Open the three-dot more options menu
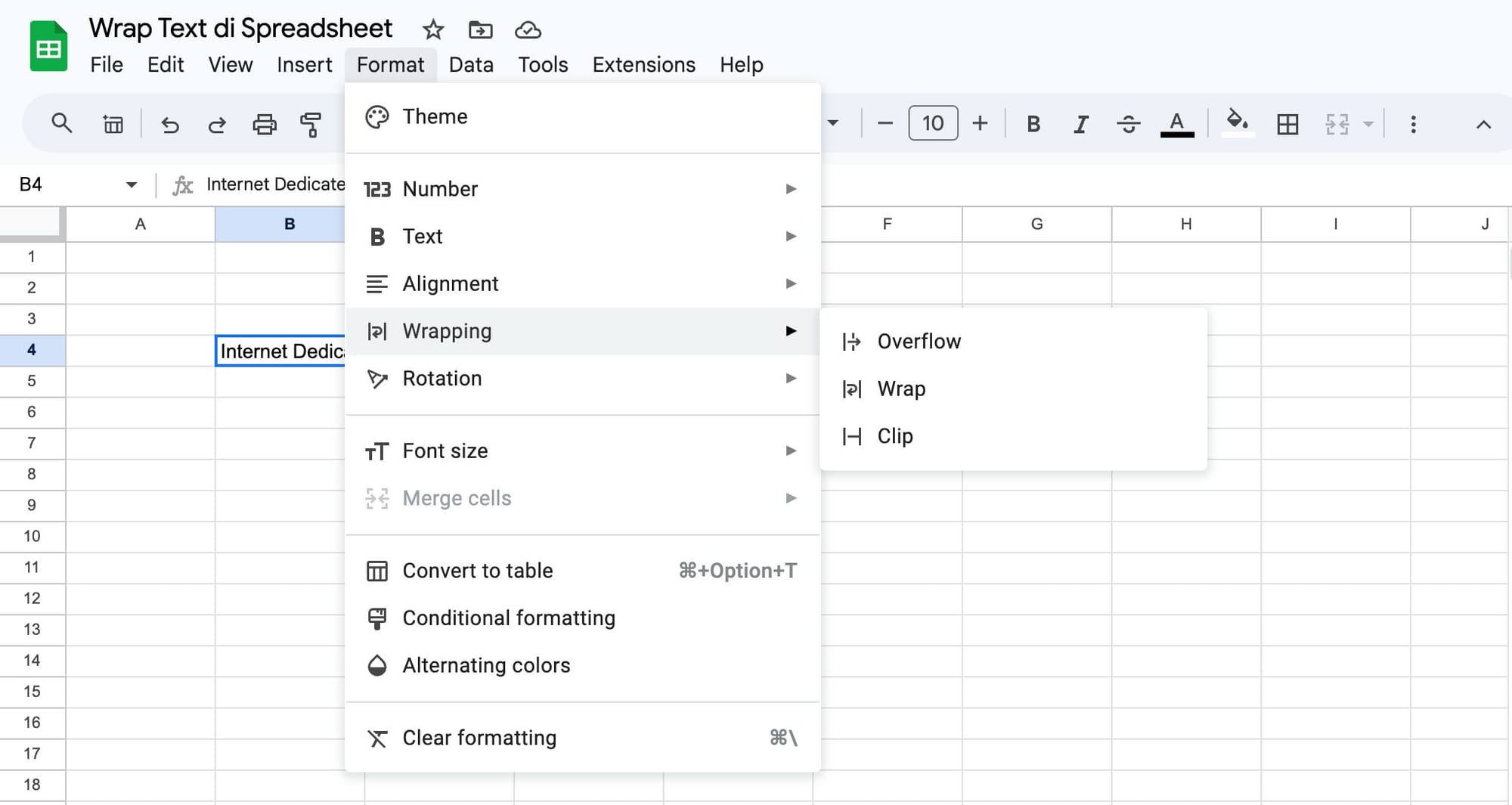This screenshot has height=805, width=1512. pos(1413,124)
